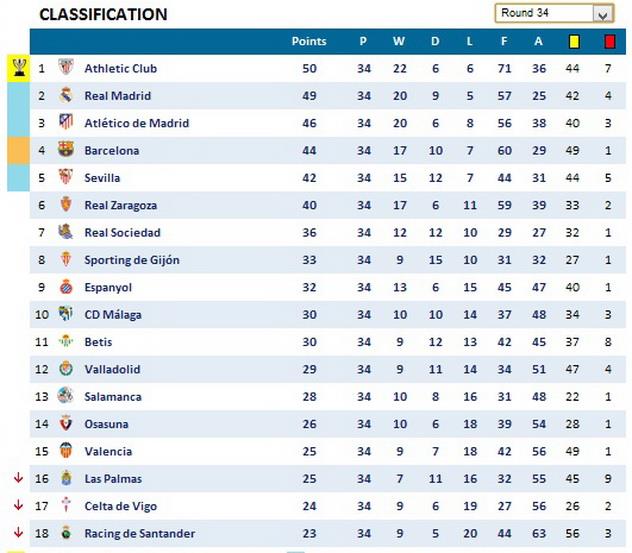Click the relegation arrow beside Las Palmas
Viewport: 632px width, 553px height.
pyautogui.click(x=18, y=479)
